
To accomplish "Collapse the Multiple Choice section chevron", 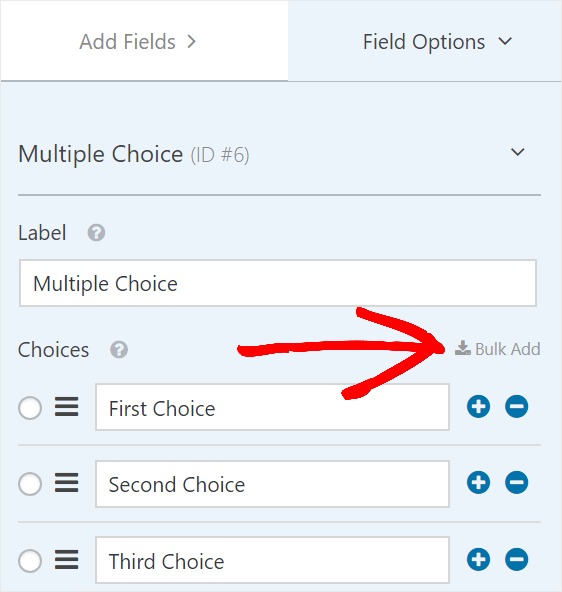I will [517, 152].
